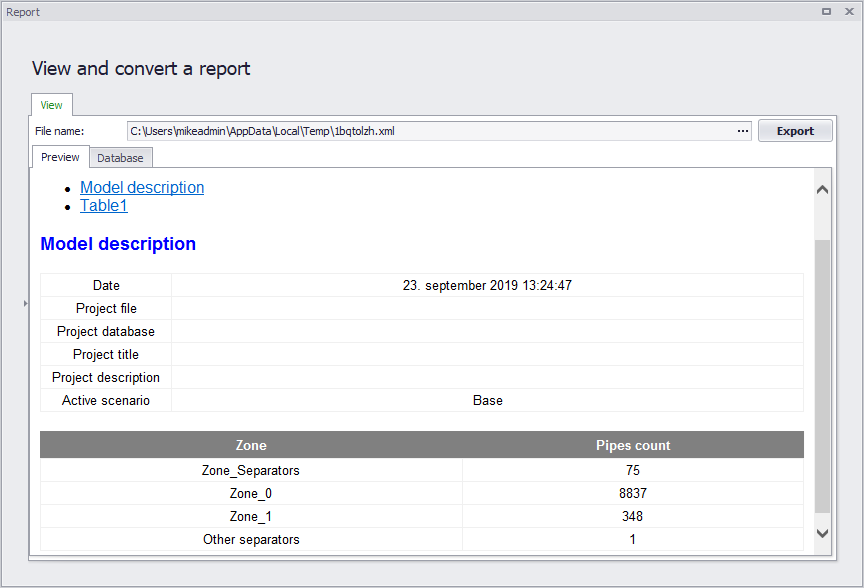The width and height of the screenshot is (864, 588).
Task: Select the date value 23. september 2019 13:24:47
Action: point(487,285)
